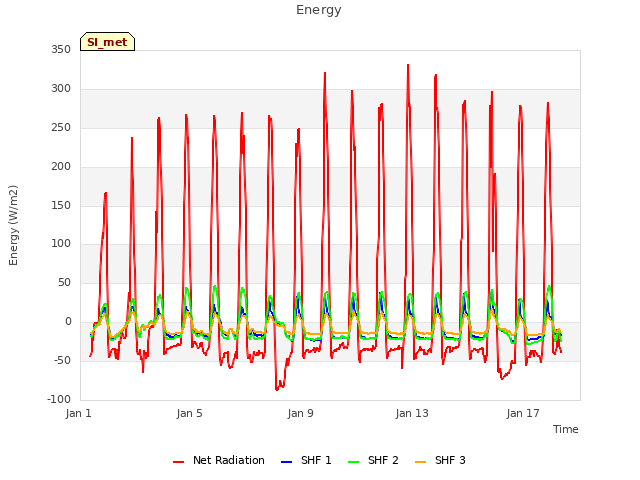Click the lowest Net Radiation dip near Jan 8

click(x=277, y=390)
